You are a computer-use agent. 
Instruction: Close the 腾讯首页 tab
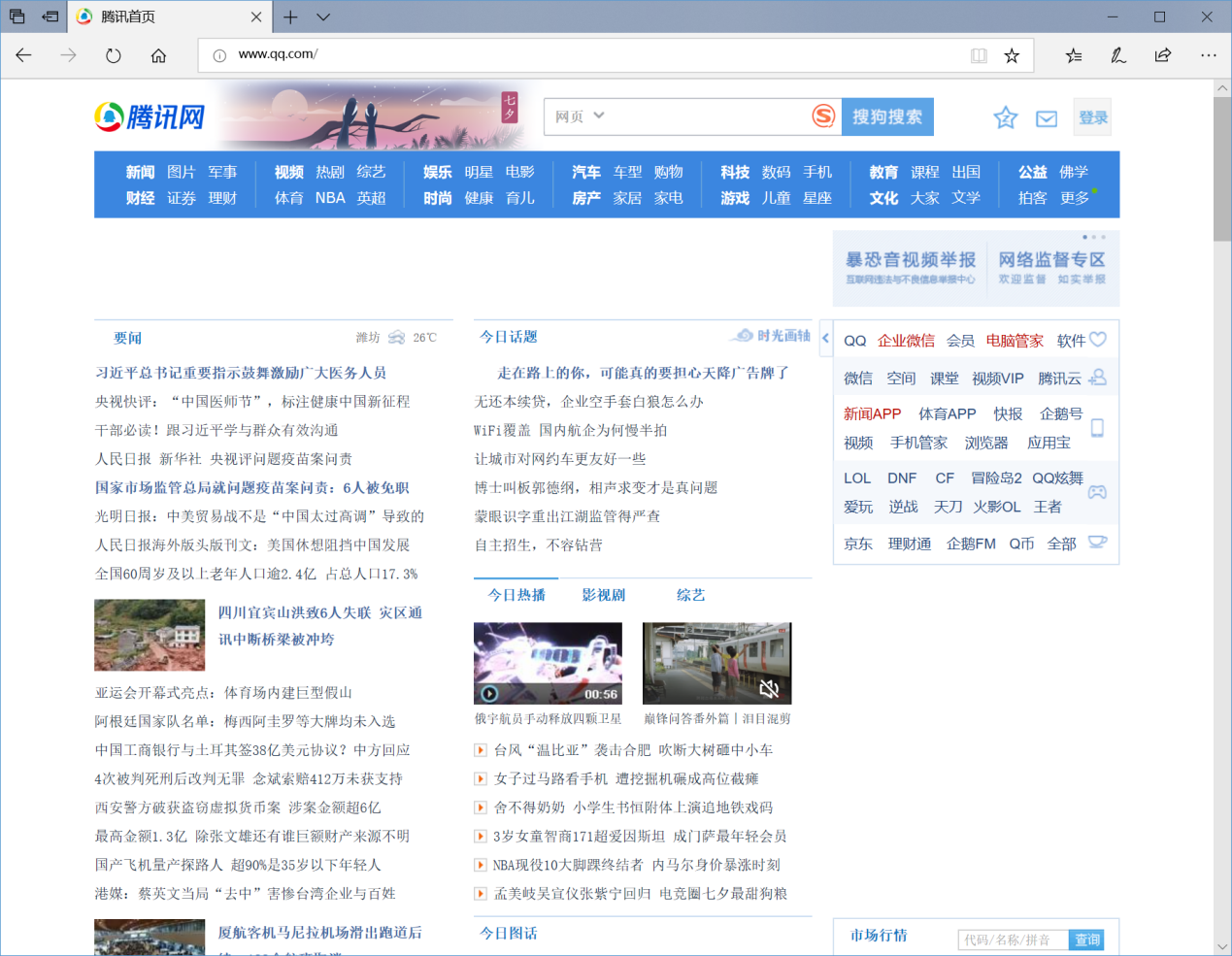[256, 16]
